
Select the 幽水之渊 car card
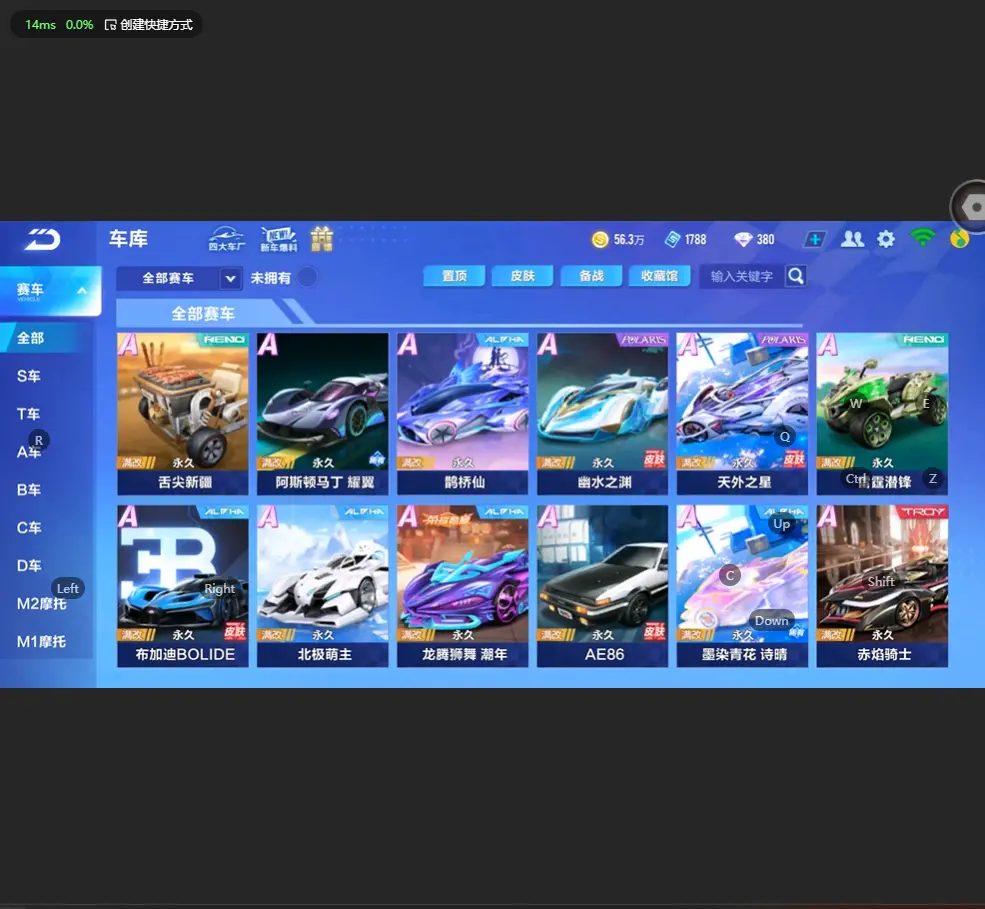coord(602,414)
